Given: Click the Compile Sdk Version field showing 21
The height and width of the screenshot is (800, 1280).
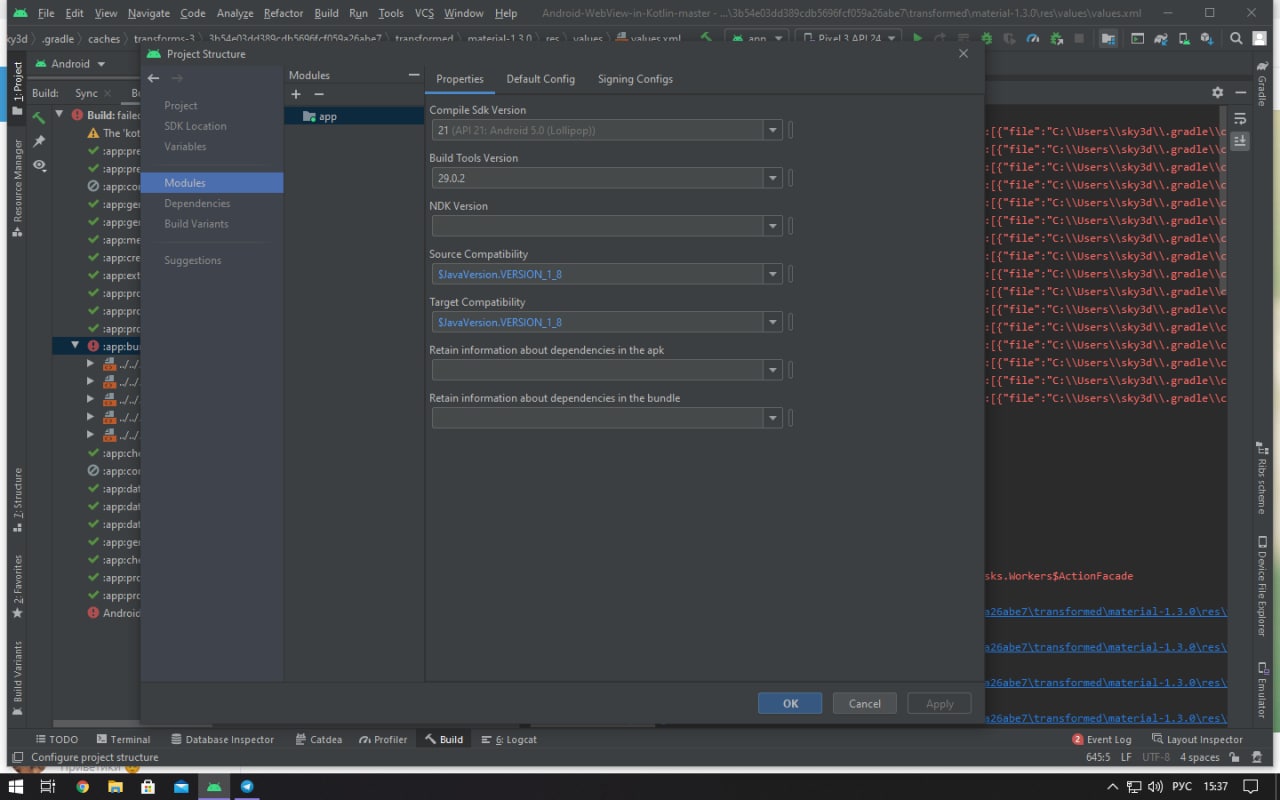Looking at the screenshot, I should coord(598,130).
